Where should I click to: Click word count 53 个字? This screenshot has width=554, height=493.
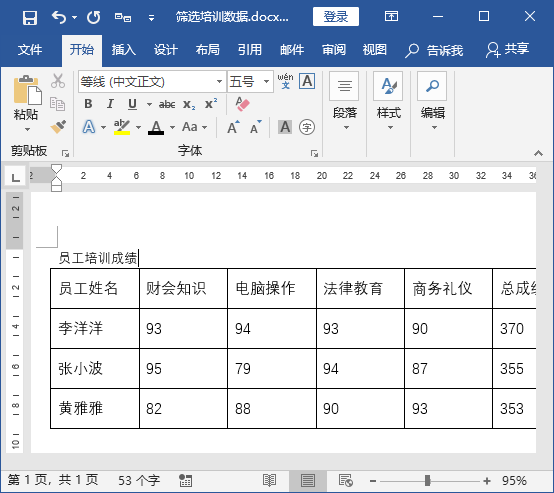click(x=139, y=481)
